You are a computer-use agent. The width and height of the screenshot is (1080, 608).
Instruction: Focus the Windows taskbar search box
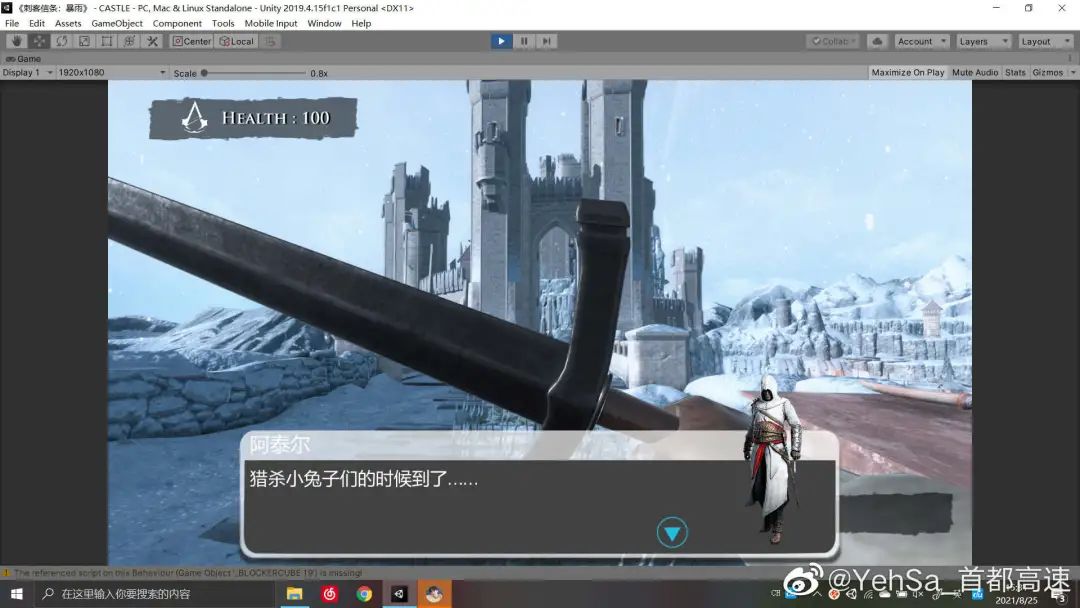[x=154, y=594]
